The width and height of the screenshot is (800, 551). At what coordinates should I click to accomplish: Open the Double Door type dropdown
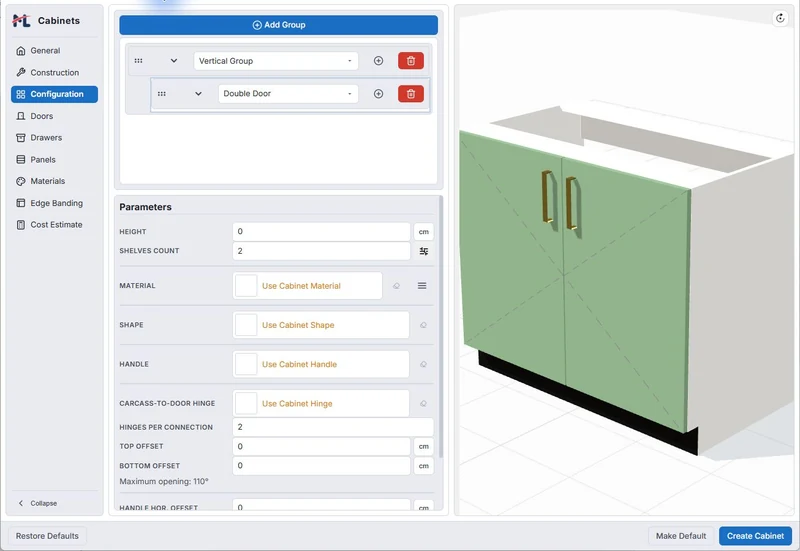pos(288,94)
